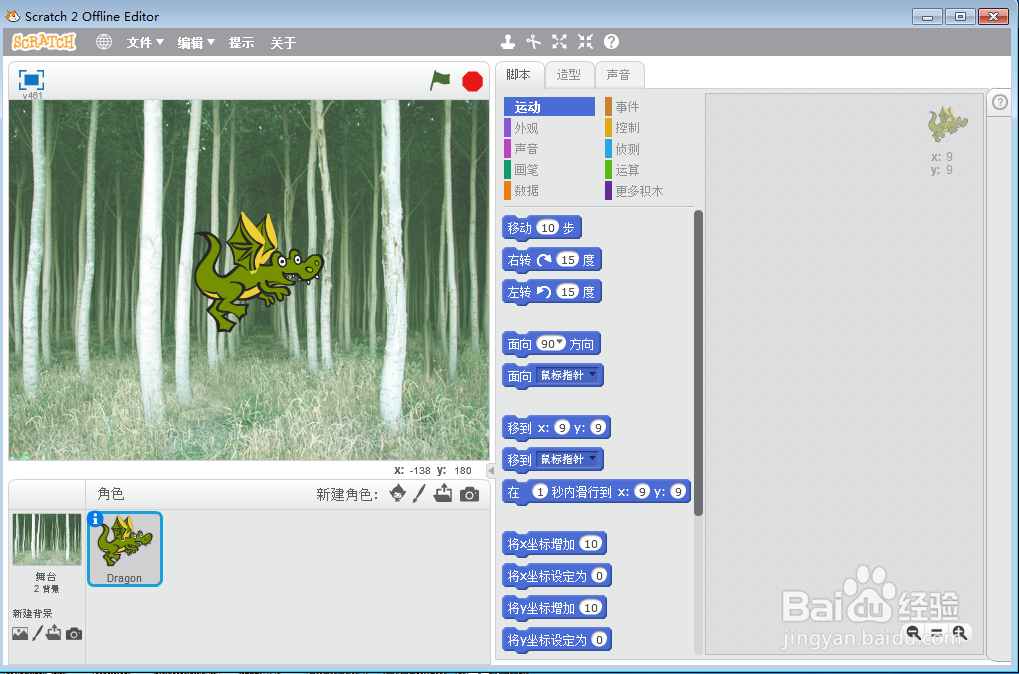Collapse the stage with the small arrow
This screenshot has width=1019, height=674.
[491, 471]
